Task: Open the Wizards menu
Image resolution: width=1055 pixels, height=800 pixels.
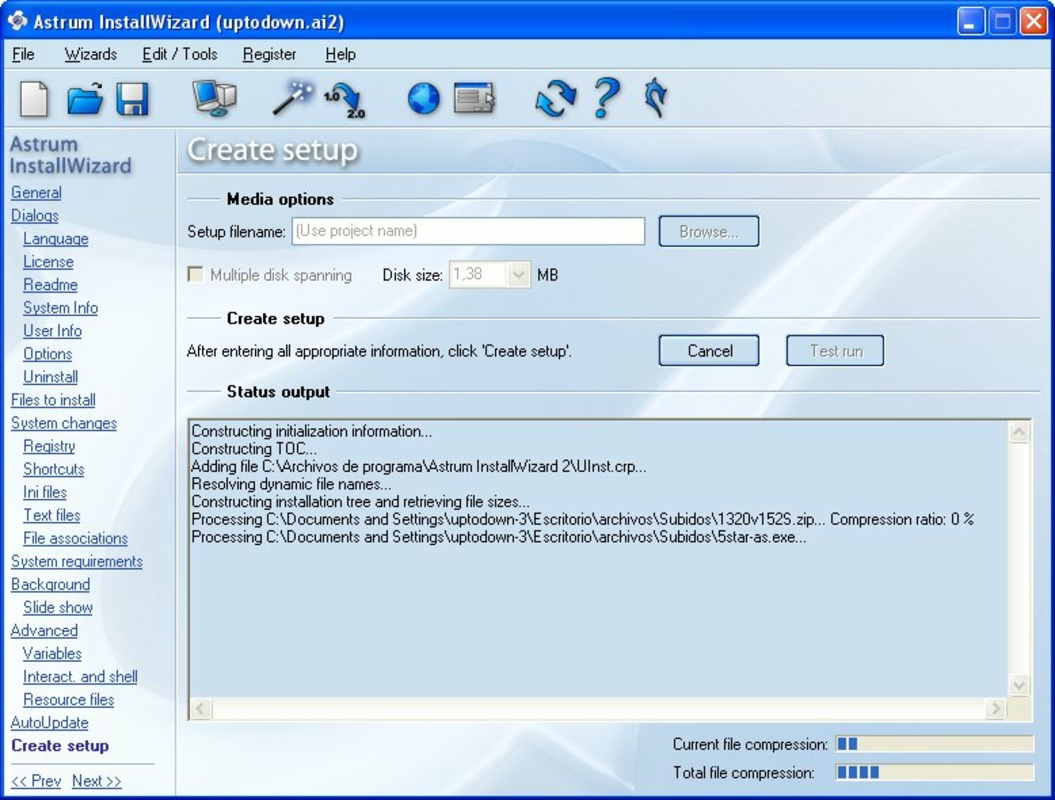Action: tap(90, 54)
